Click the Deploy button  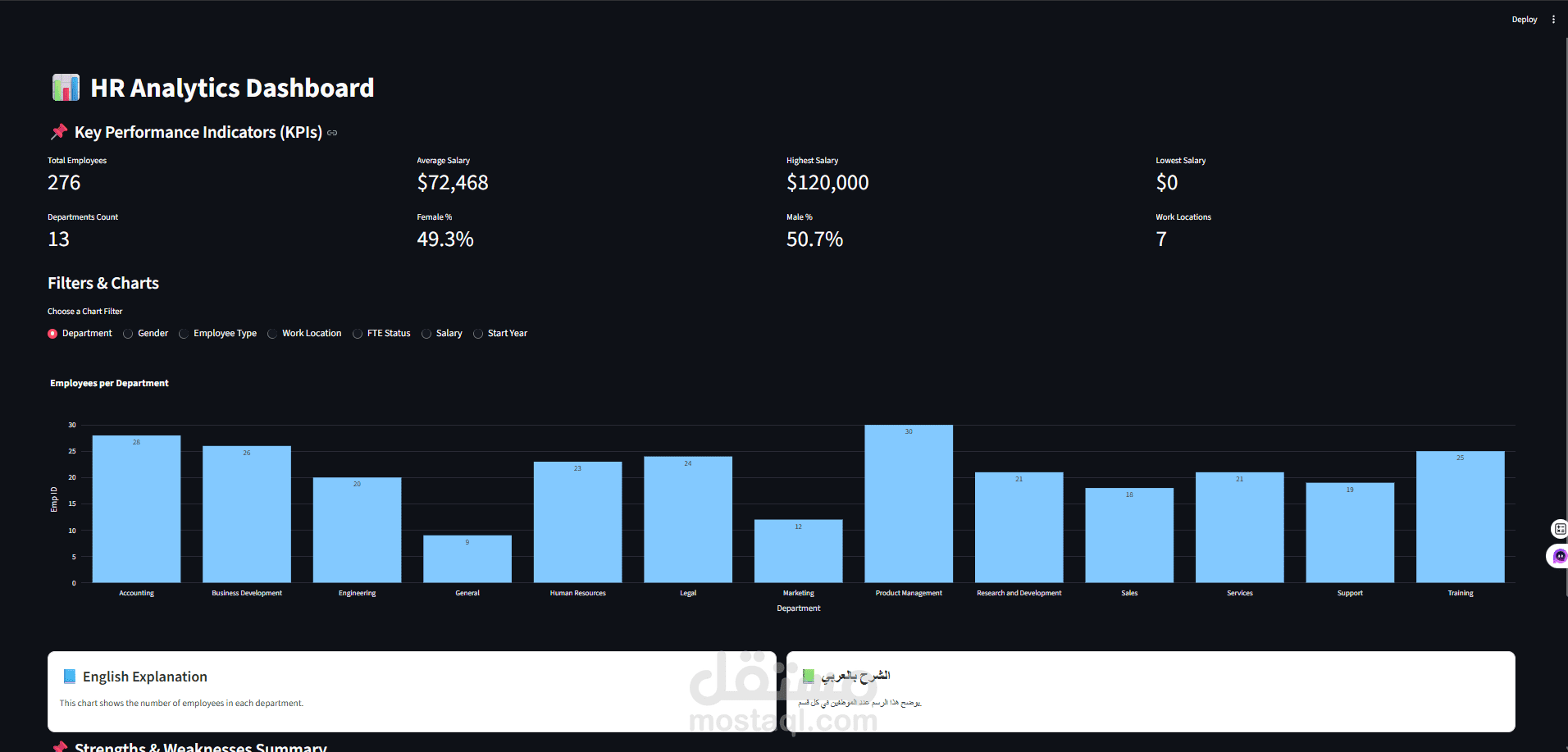click(1524, 18)
